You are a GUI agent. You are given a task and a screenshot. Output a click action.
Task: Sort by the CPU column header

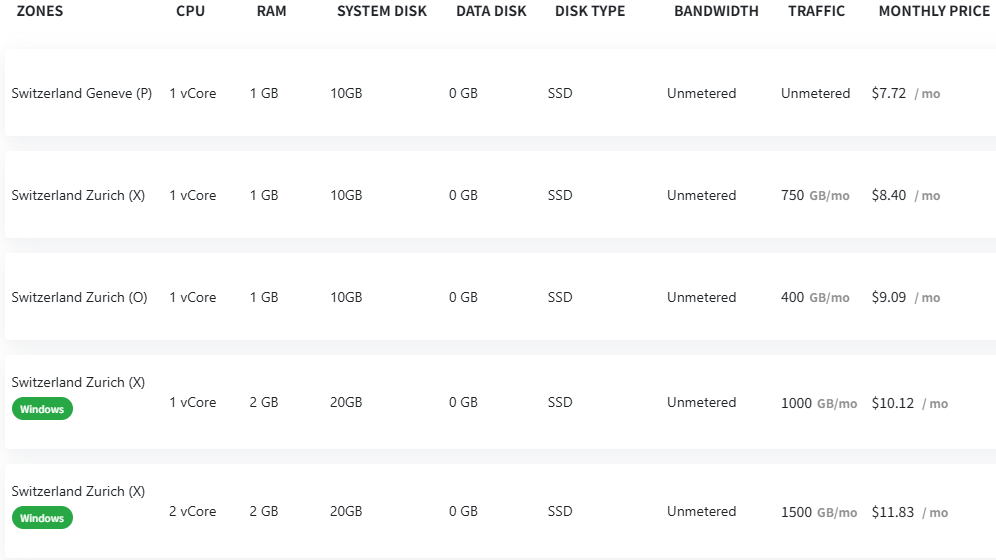tap(191, 11)
